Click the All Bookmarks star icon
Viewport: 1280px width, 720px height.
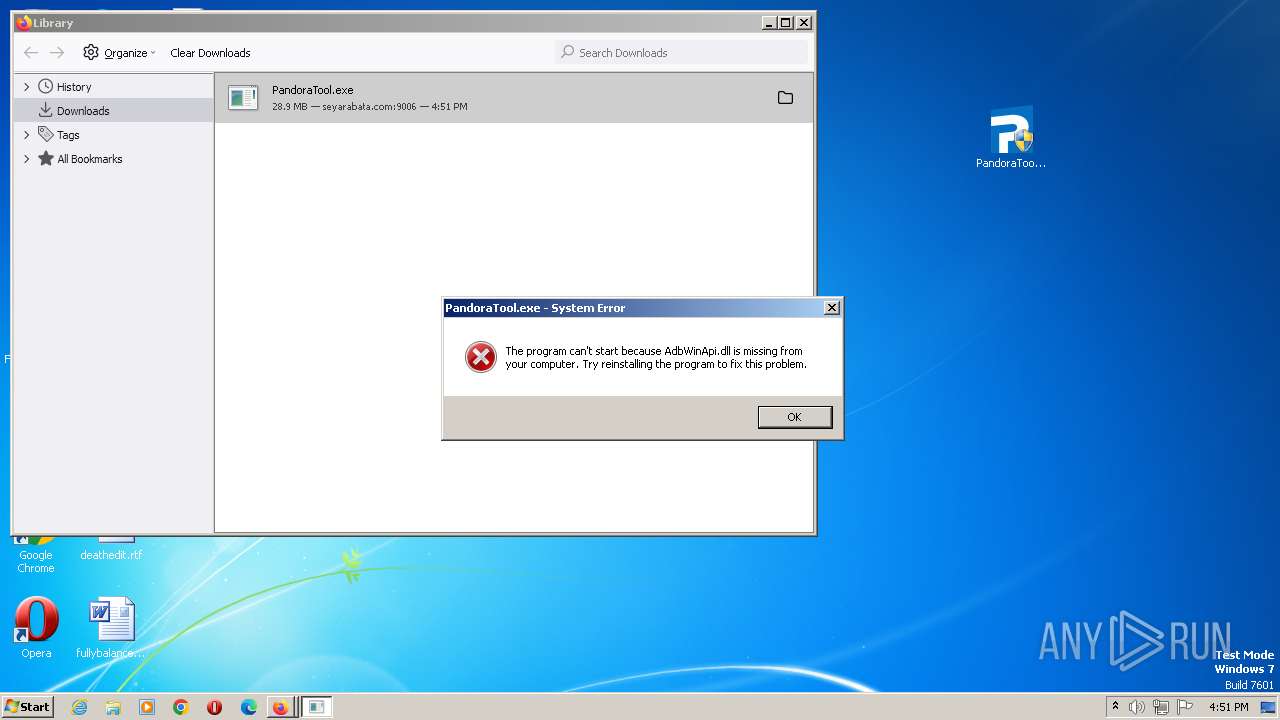pyautogui.click(x=45, y=158)
